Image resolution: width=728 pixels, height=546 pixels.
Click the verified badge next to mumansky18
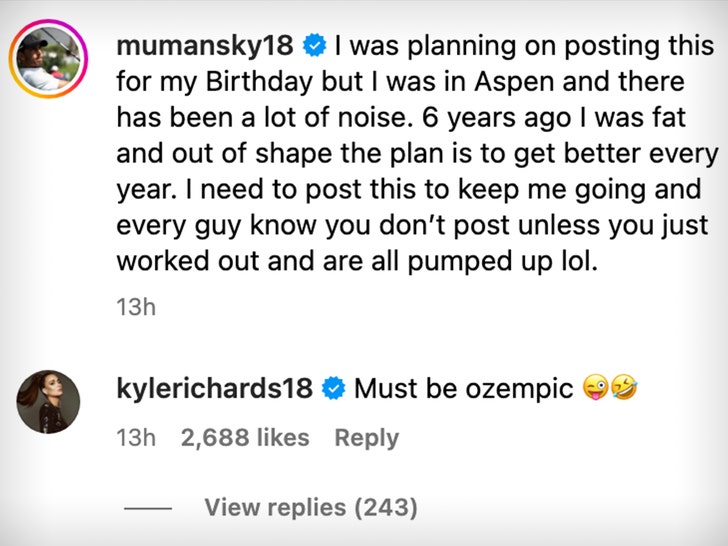click(x=313, y=46)
